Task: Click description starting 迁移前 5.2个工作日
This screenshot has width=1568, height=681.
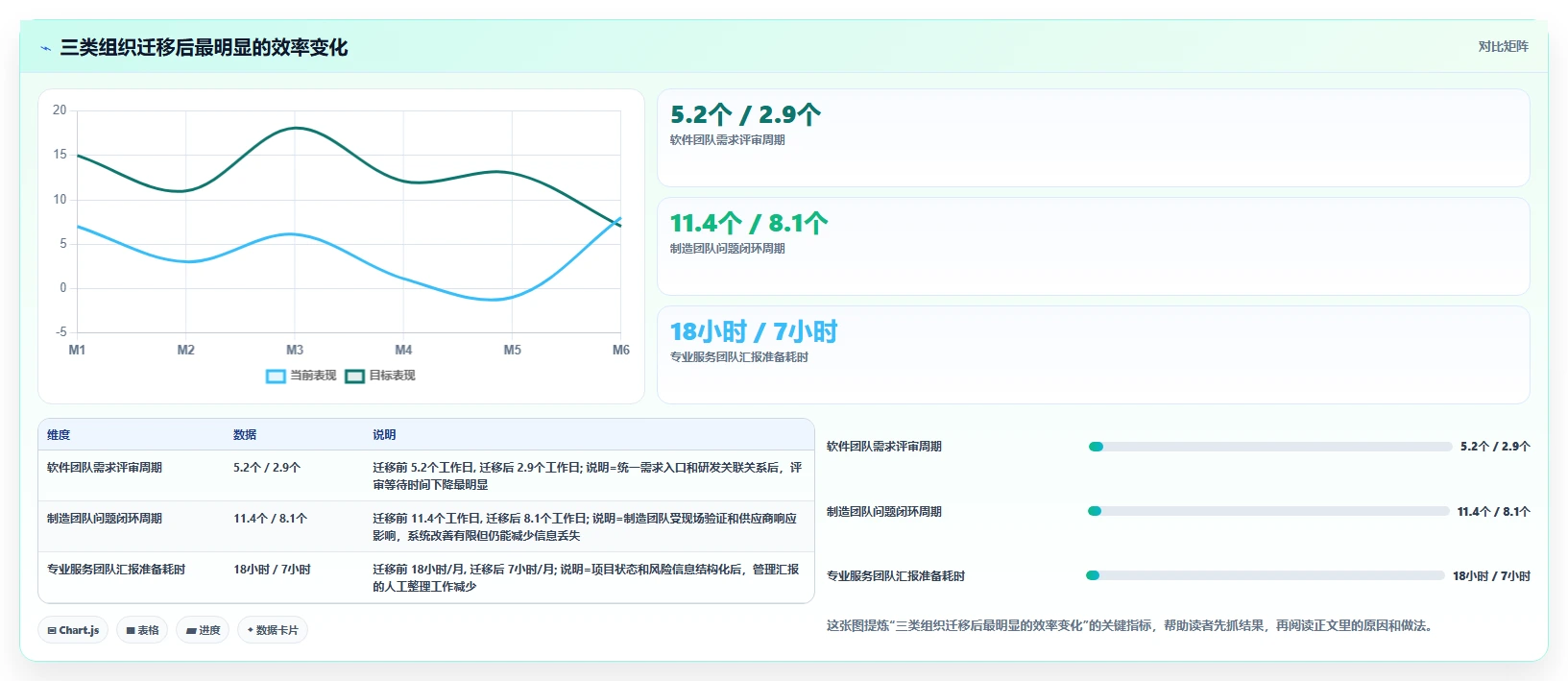Action: pyautogui.click(x=588, y=476)
